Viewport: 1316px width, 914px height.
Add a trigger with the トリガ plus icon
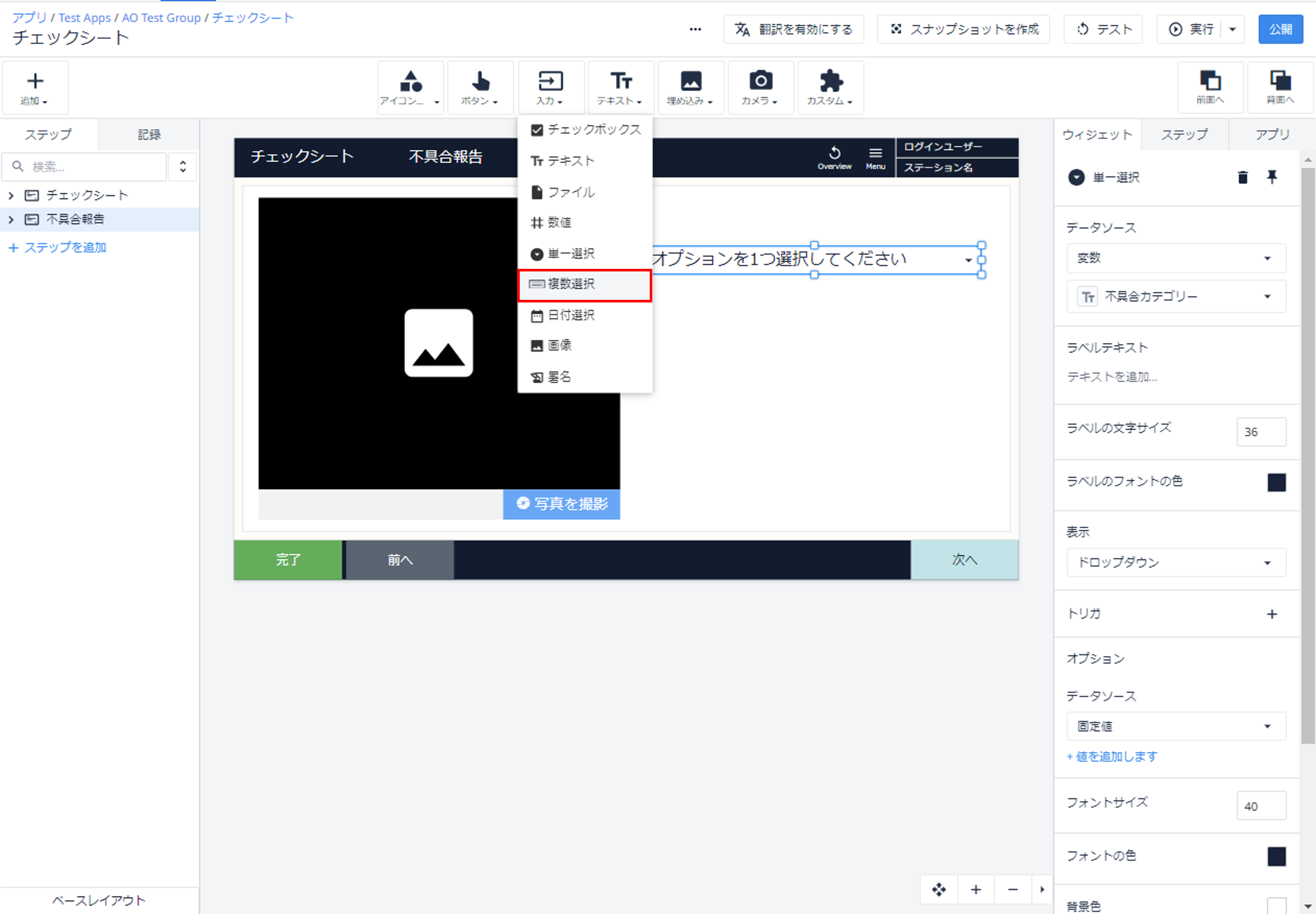click(1272, 614)
